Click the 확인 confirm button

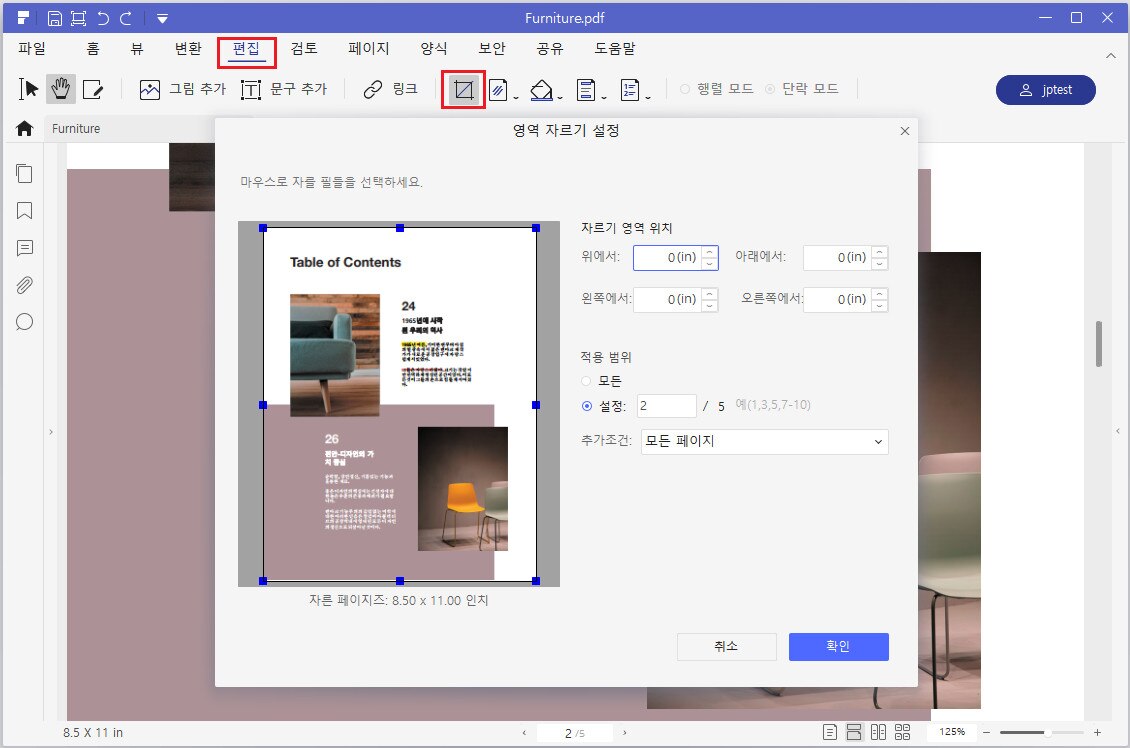pos(838,646)
